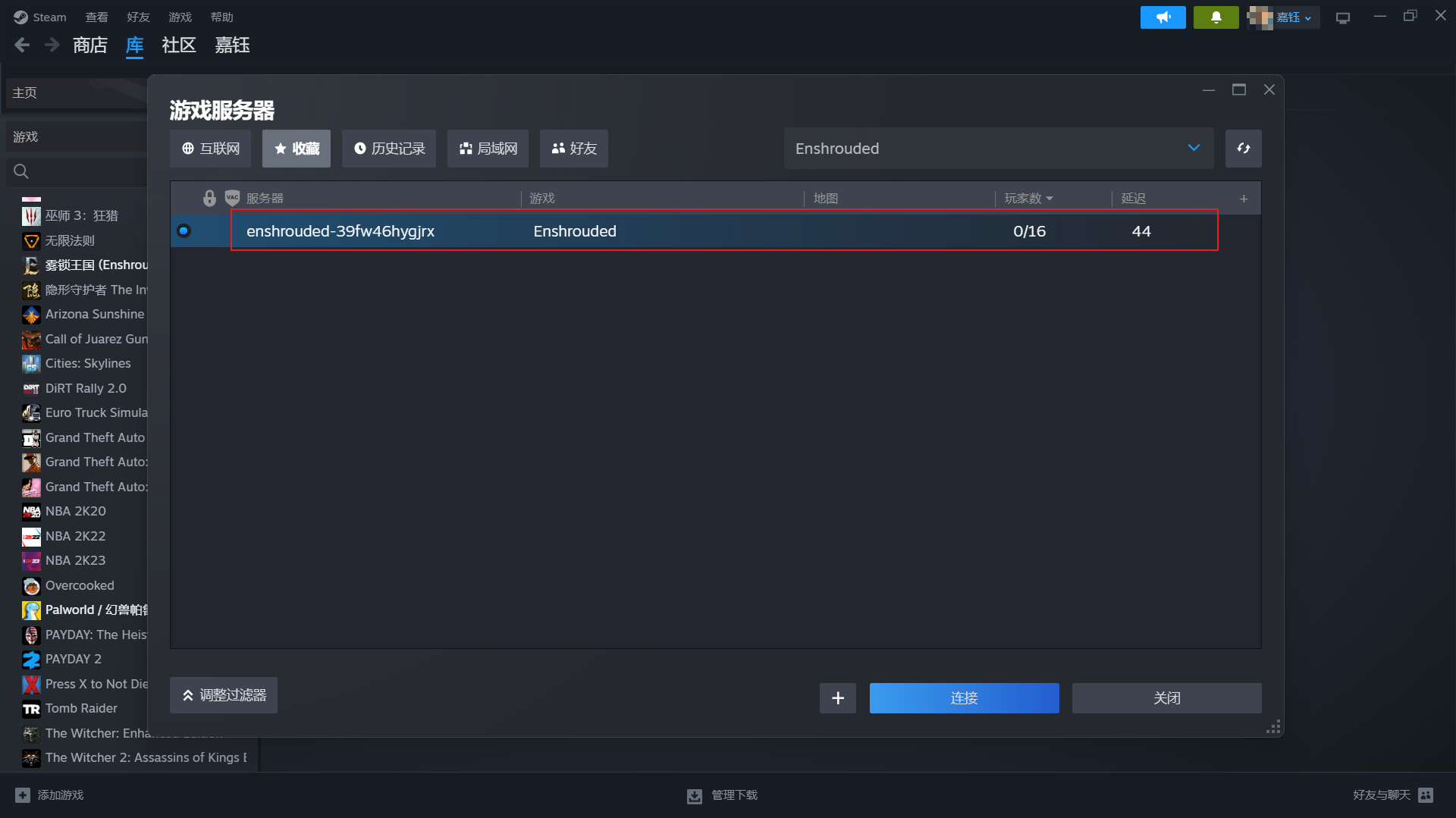This screenshot has height=818, width=1456.
Task: Click the 连接 connect button
Action: point(965,698)
